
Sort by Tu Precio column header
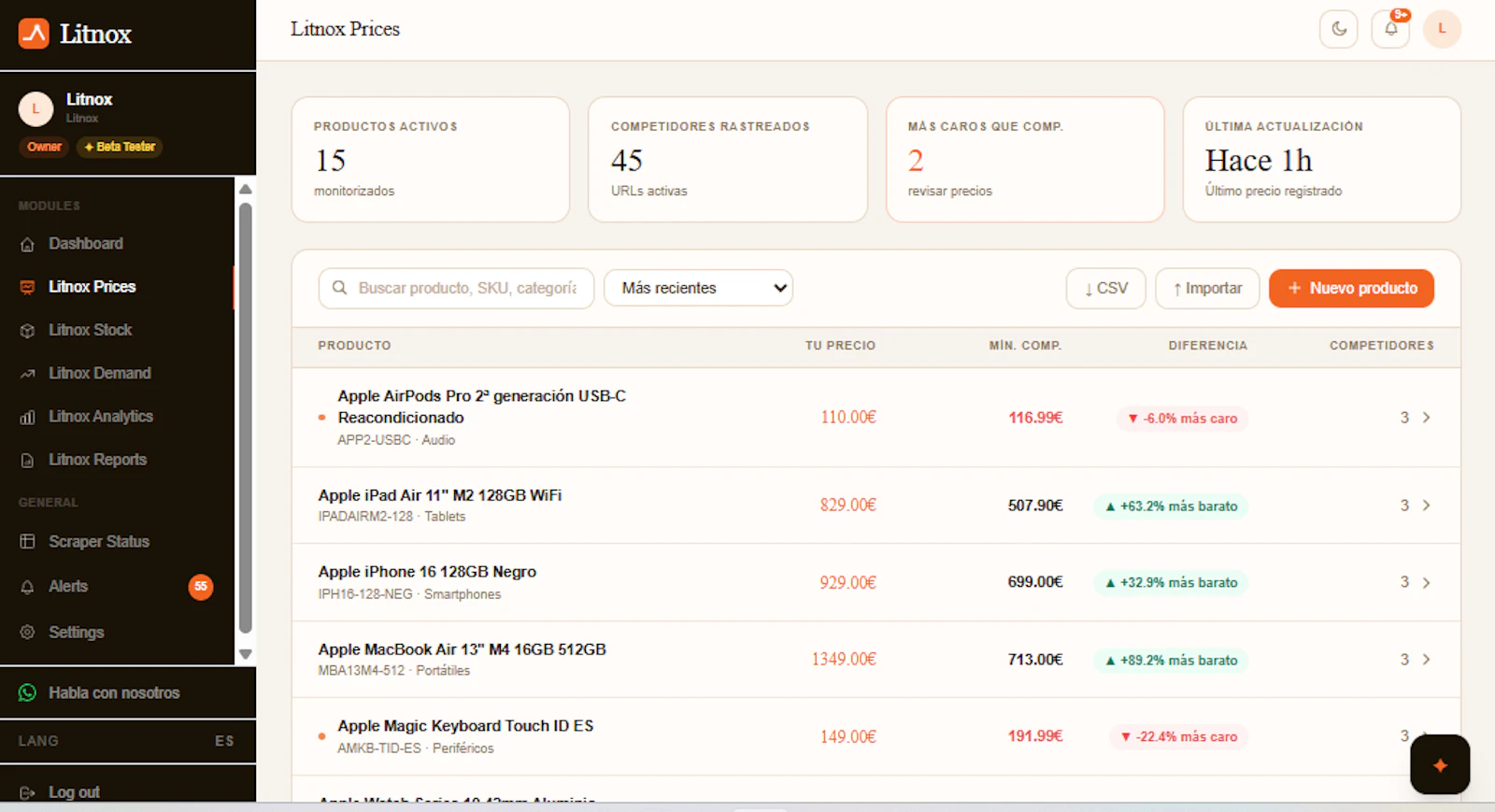point(840,346)
